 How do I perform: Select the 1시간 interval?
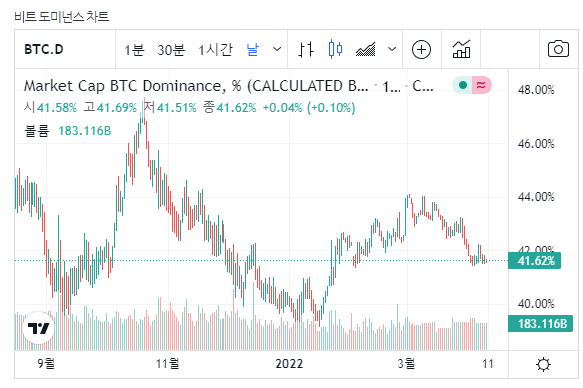tap(215, 49)
